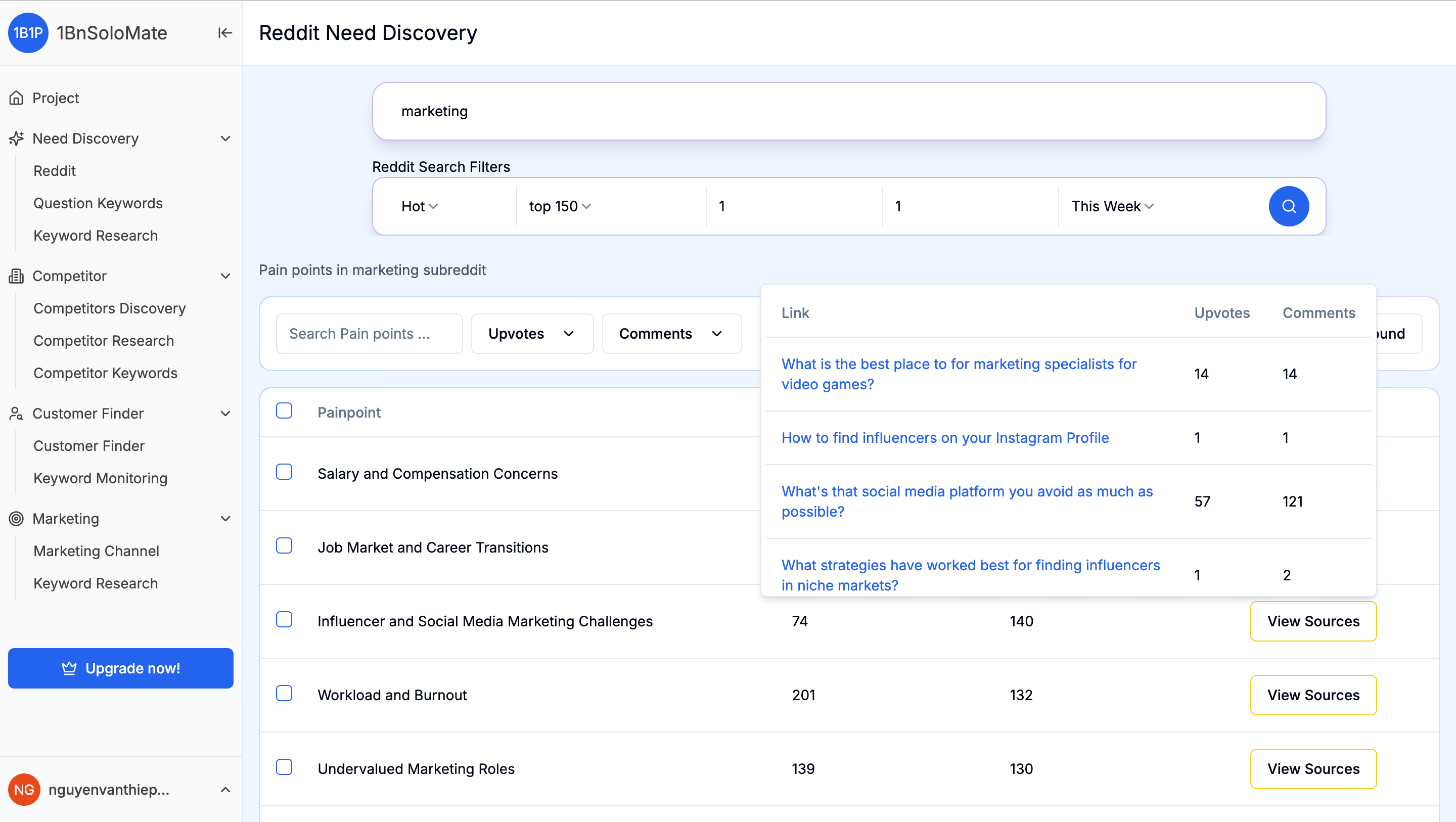Check the Salary and Compensation Concerns checkbox
The width and height of the screenshot is (1456, 822).
[284, 472]
